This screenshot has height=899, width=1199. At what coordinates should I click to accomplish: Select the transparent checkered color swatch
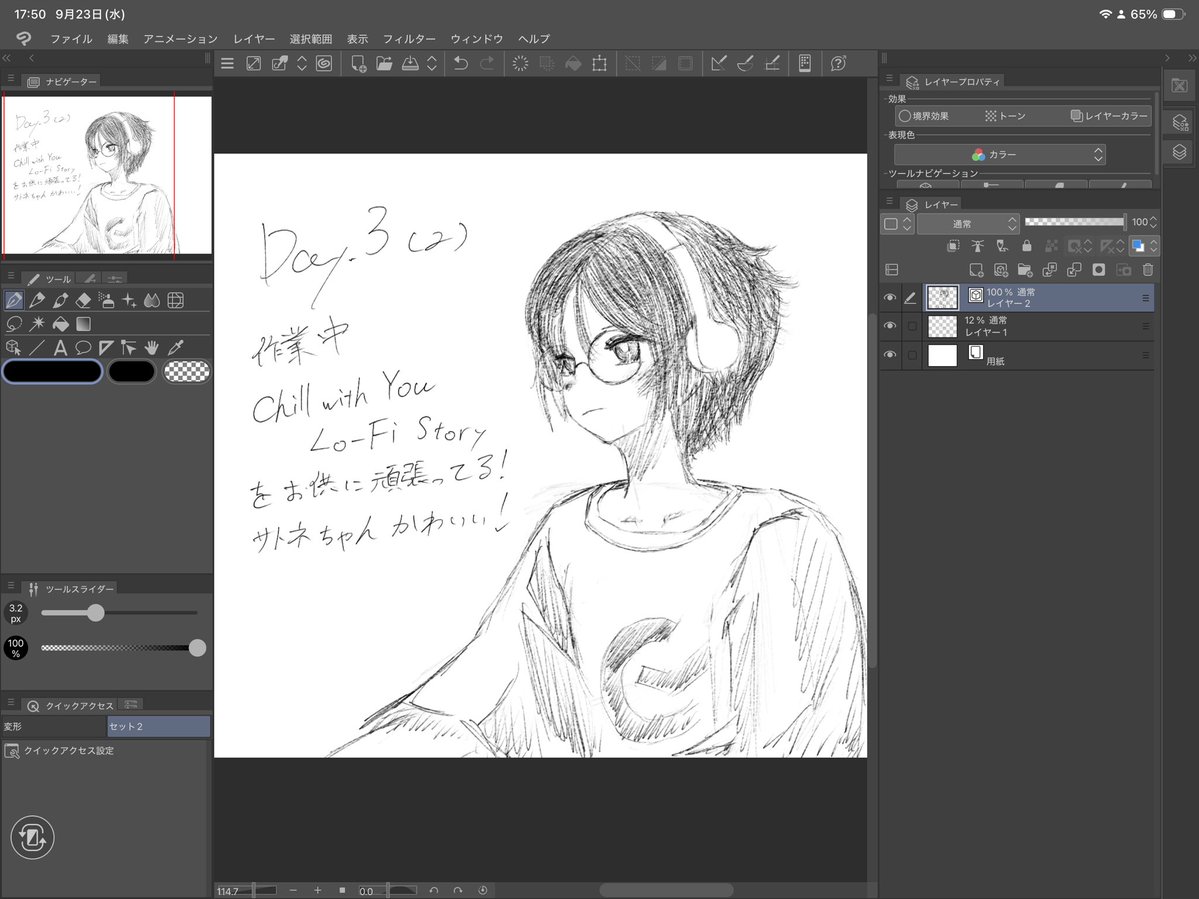coord(187,372)
